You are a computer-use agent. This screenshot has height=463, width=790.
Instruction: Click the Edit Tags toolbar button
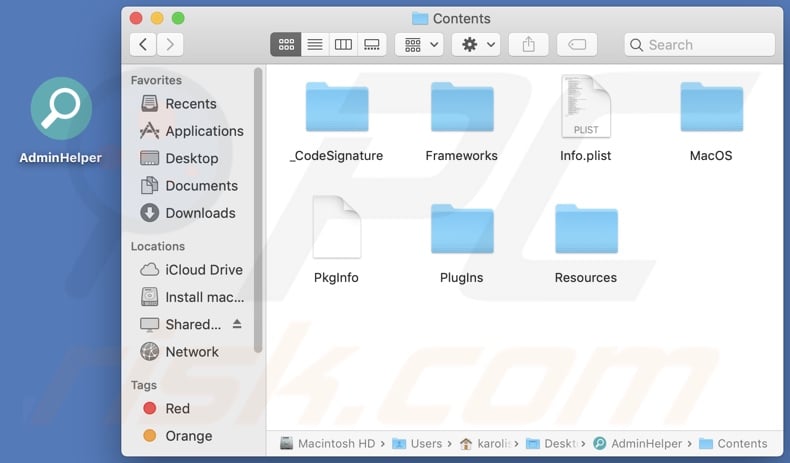coord(577,45)
